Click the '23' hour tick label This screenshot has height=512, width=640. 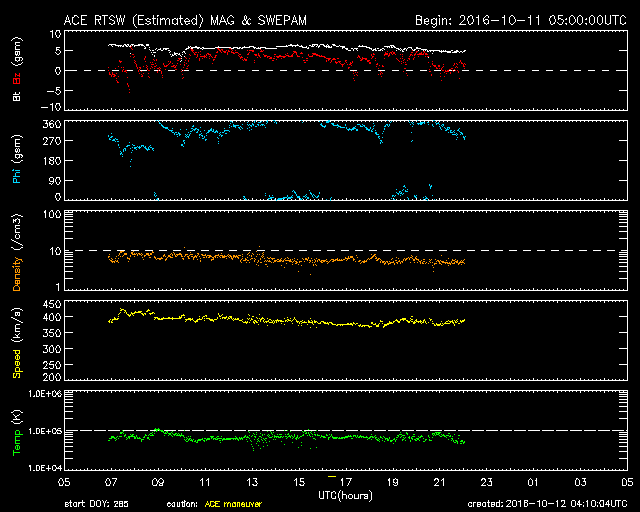[487, 483]
